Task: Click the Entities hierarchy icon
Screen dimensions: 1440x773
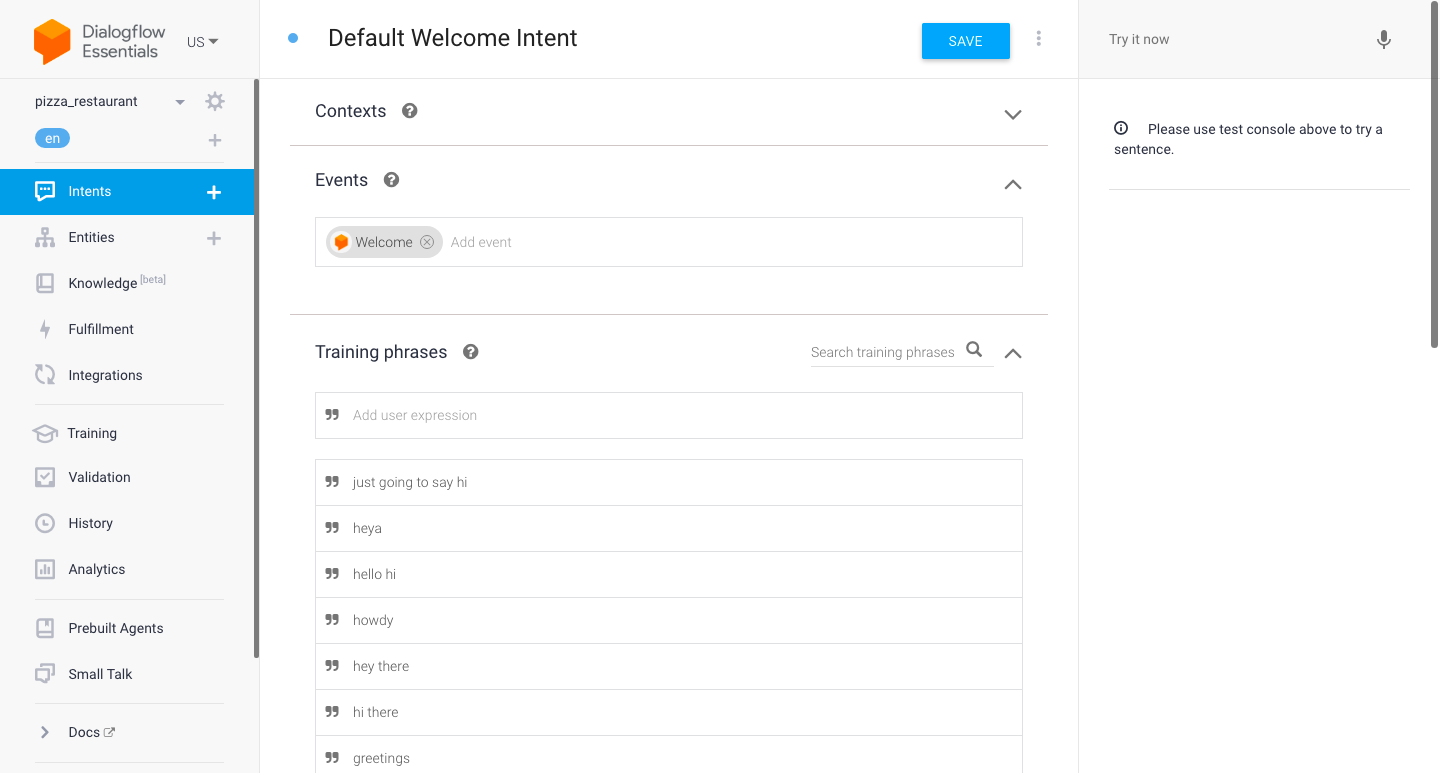Action: pos(45,237)
